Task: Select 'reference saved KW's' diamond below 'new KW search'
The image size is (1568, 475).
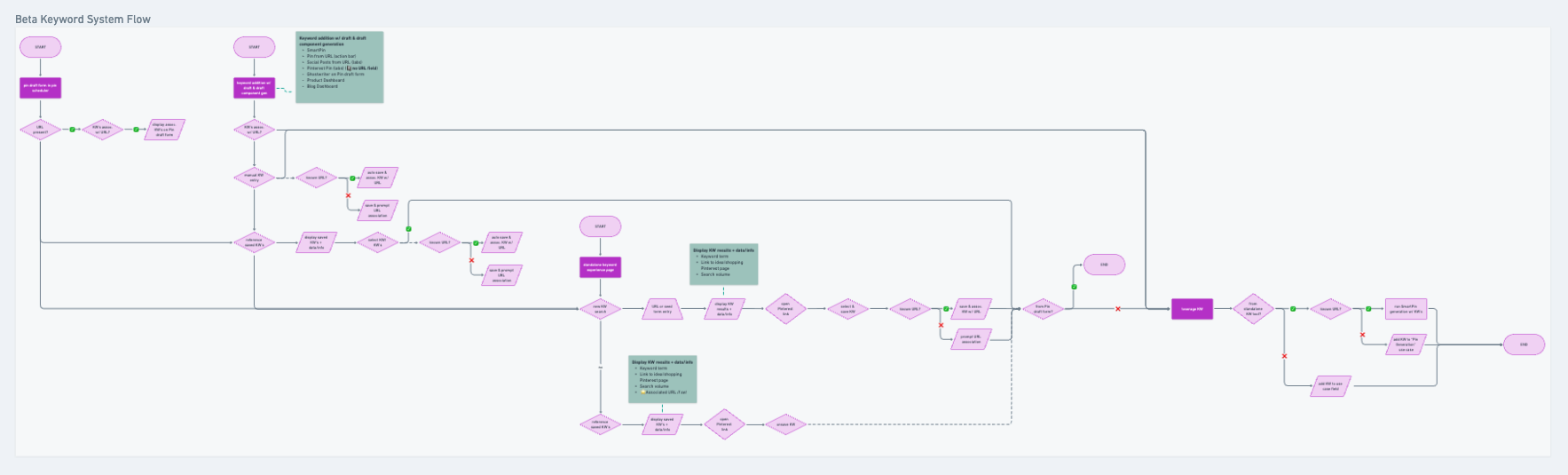Action: (x=601, y=424)
